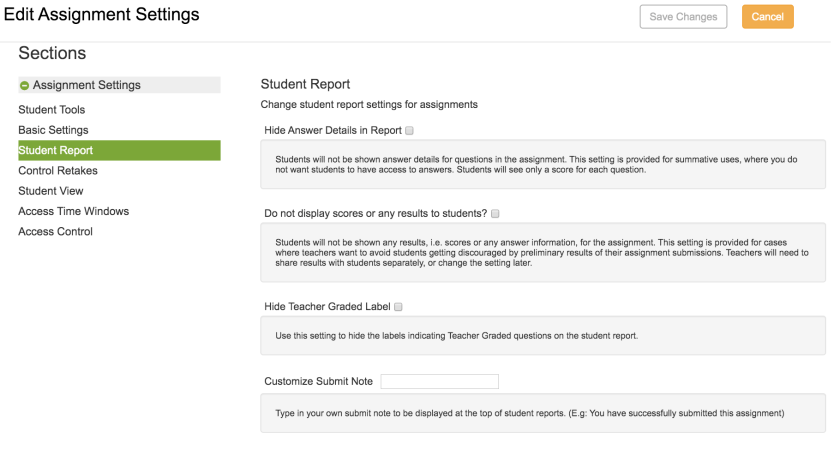Check Do not display scores to students
The height and width of the screenshot is (455, 840).
click(495, 213)
